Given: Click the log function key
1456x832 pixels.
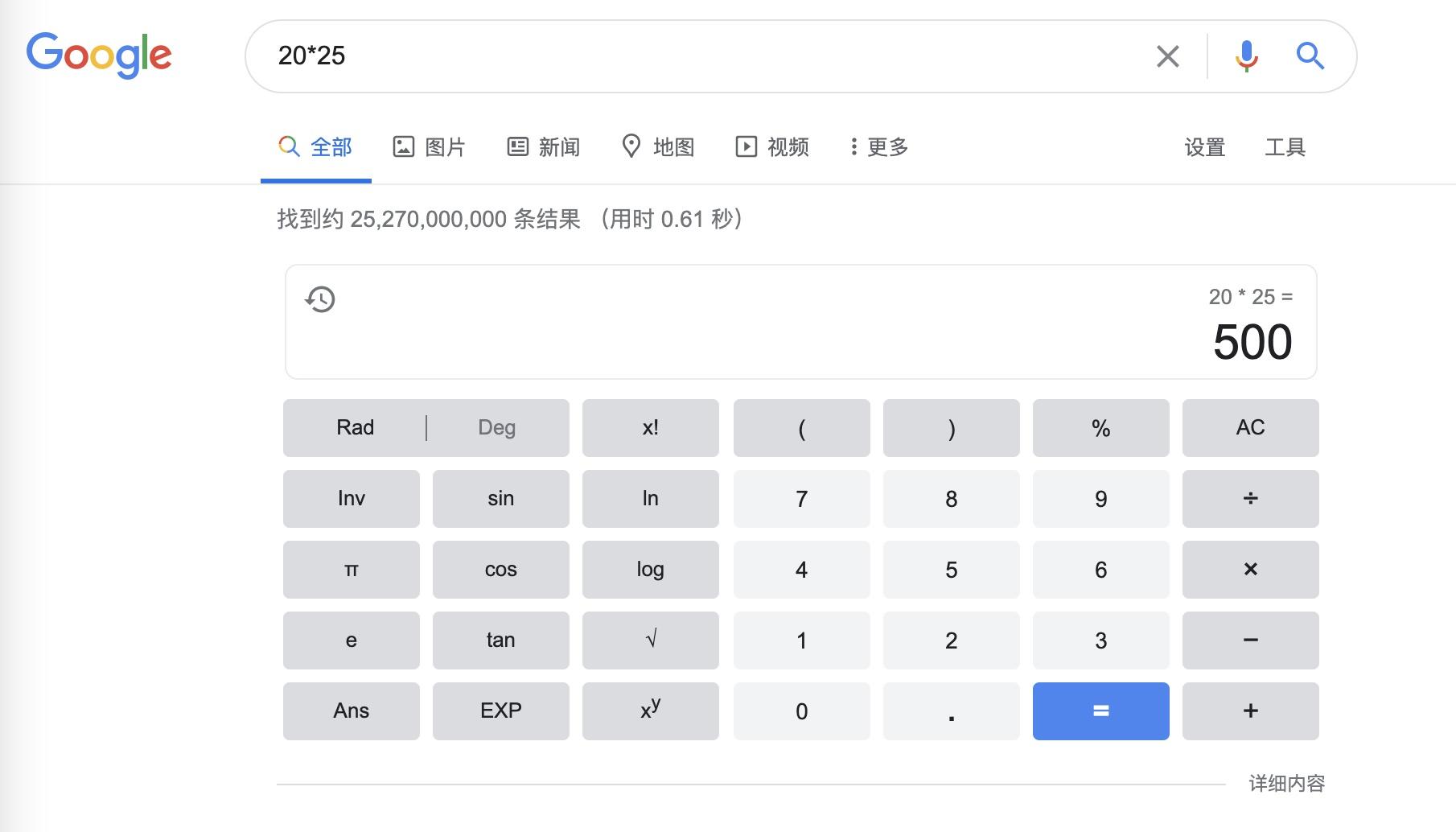Looking at the screenshot, I should pyautogui.click(x=651, y=570).
